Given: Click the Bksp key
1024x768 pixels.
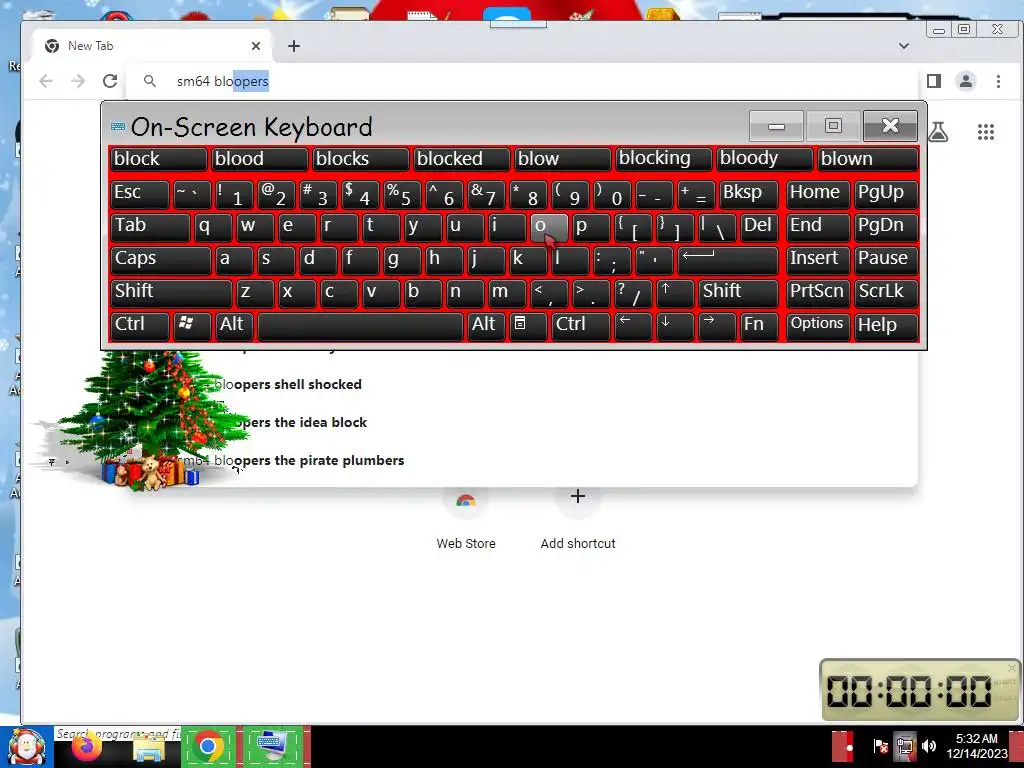Looking at the screenshot, I should point(748,193).
